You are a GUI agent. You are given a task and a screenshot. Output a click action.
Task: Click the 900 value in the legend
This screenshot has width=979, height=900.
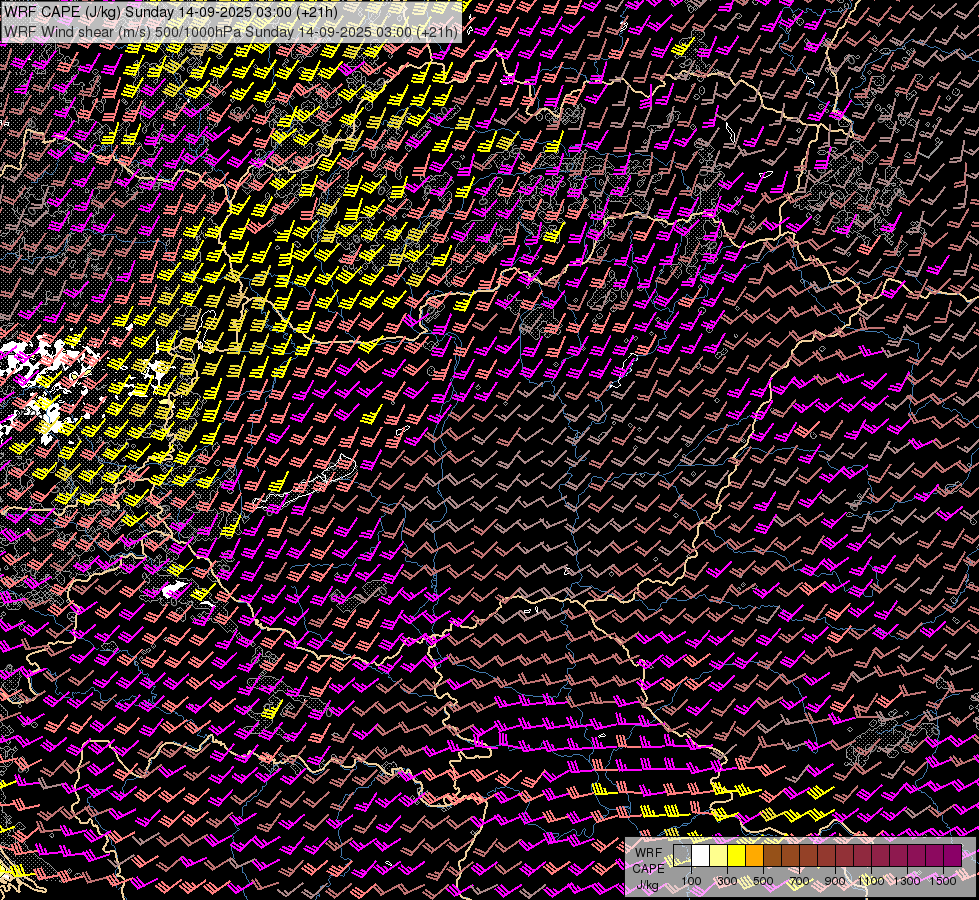pos(835,881)
